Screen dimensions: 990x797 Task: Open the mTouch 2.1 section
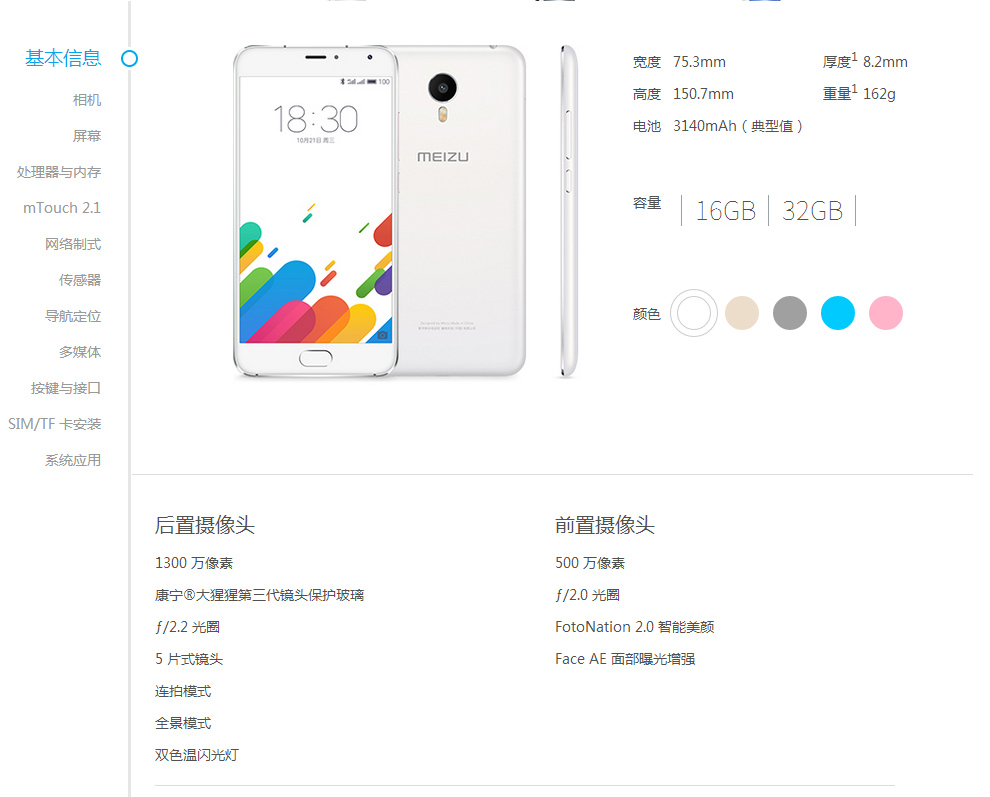tap(62, 208)
